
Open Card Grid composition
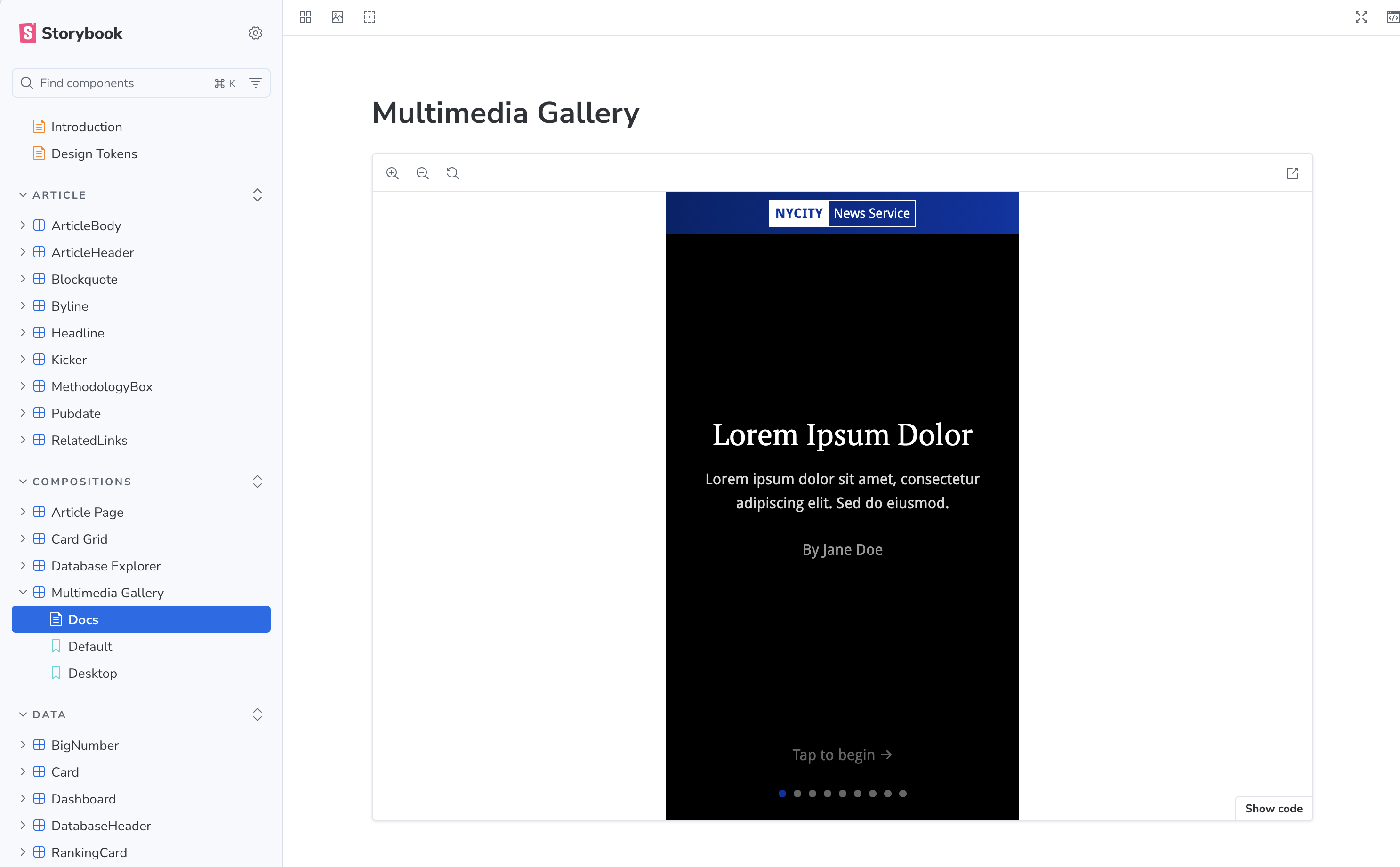pyautogui.click(x=79, y=539)
